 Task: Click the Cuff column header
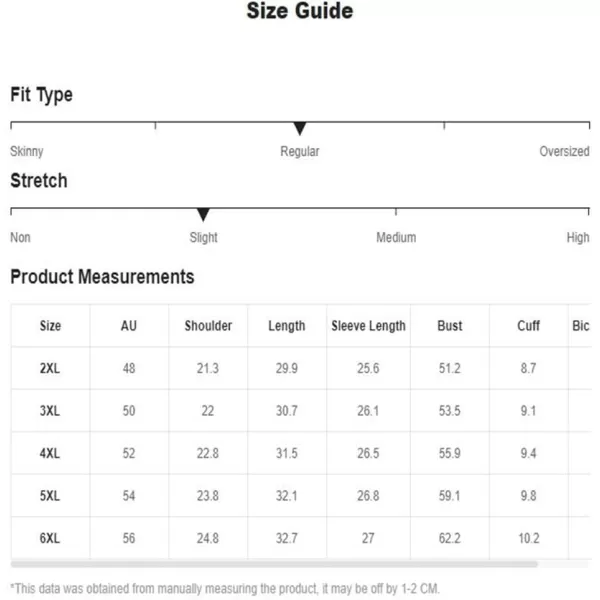(x=528, y=326)
